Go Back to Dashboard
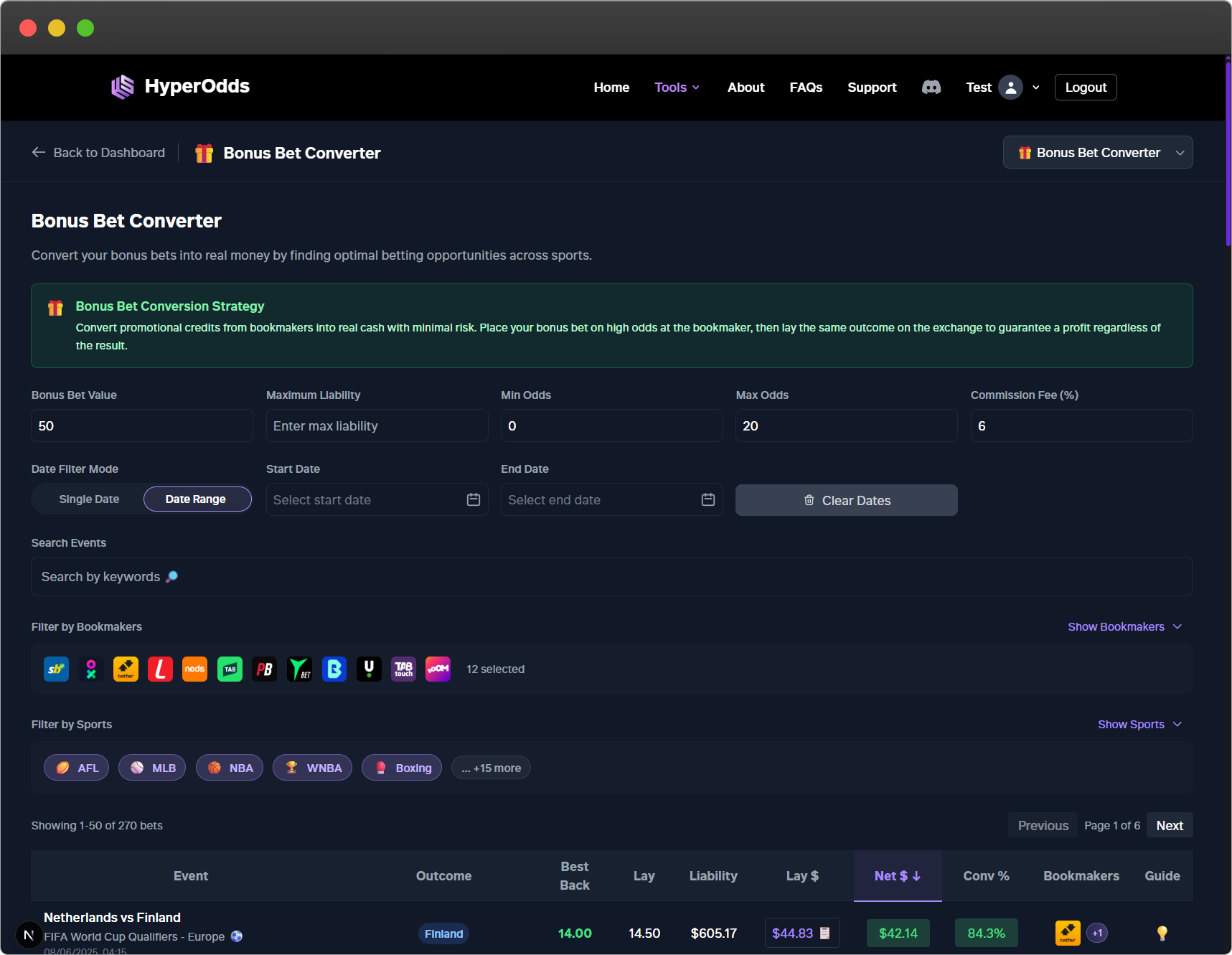1232x955 pixels. [98, 152]
